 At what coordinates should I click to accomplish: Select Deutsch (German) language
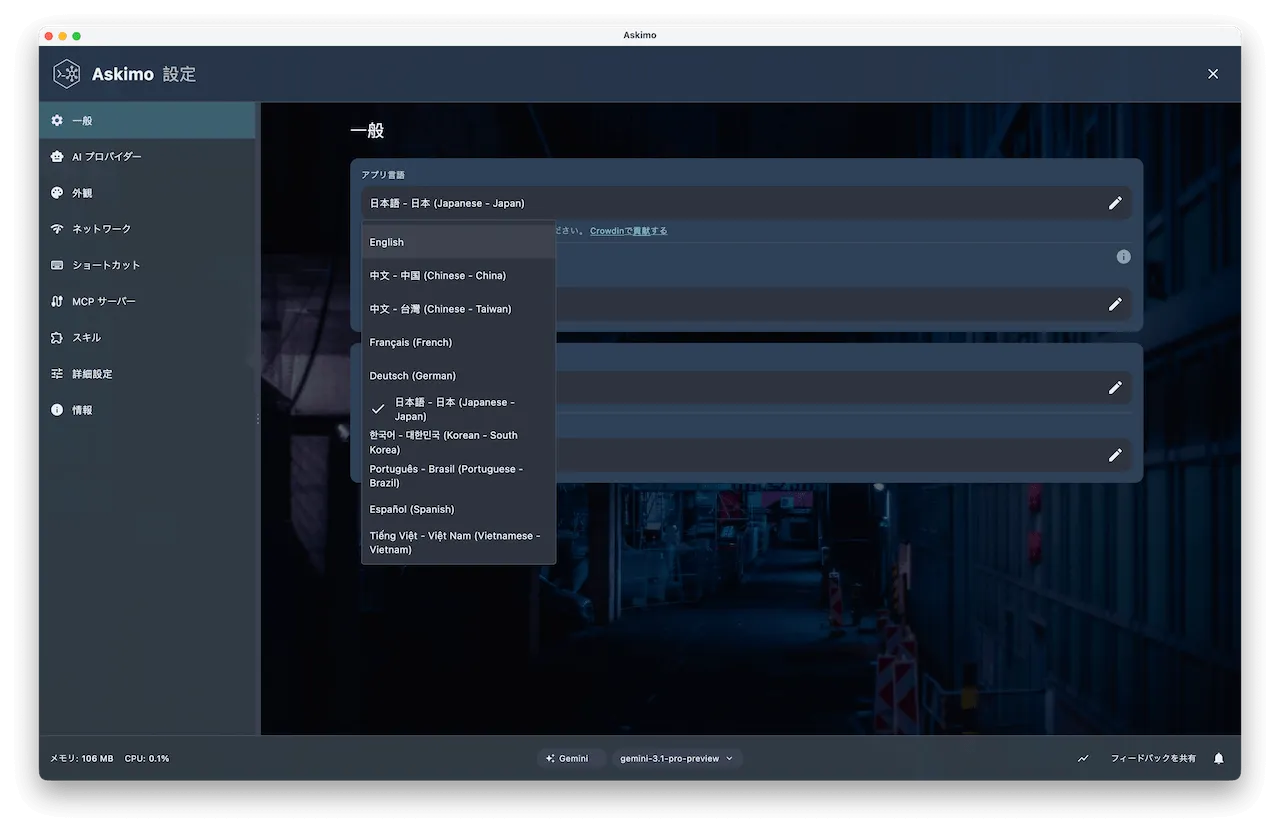pyautogui.click(x=458, y=376)
